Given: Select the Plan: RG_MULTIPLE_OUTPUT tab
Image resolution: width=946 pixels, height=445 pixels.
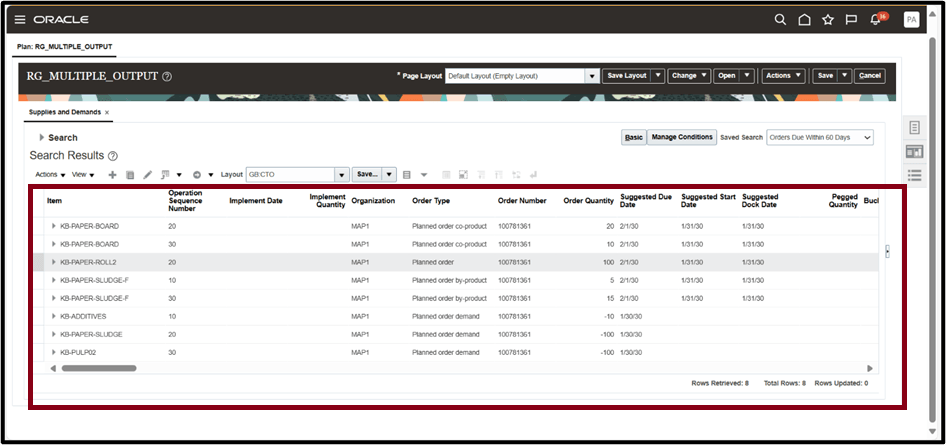Looking at the screenshot, I should (64, 46).
